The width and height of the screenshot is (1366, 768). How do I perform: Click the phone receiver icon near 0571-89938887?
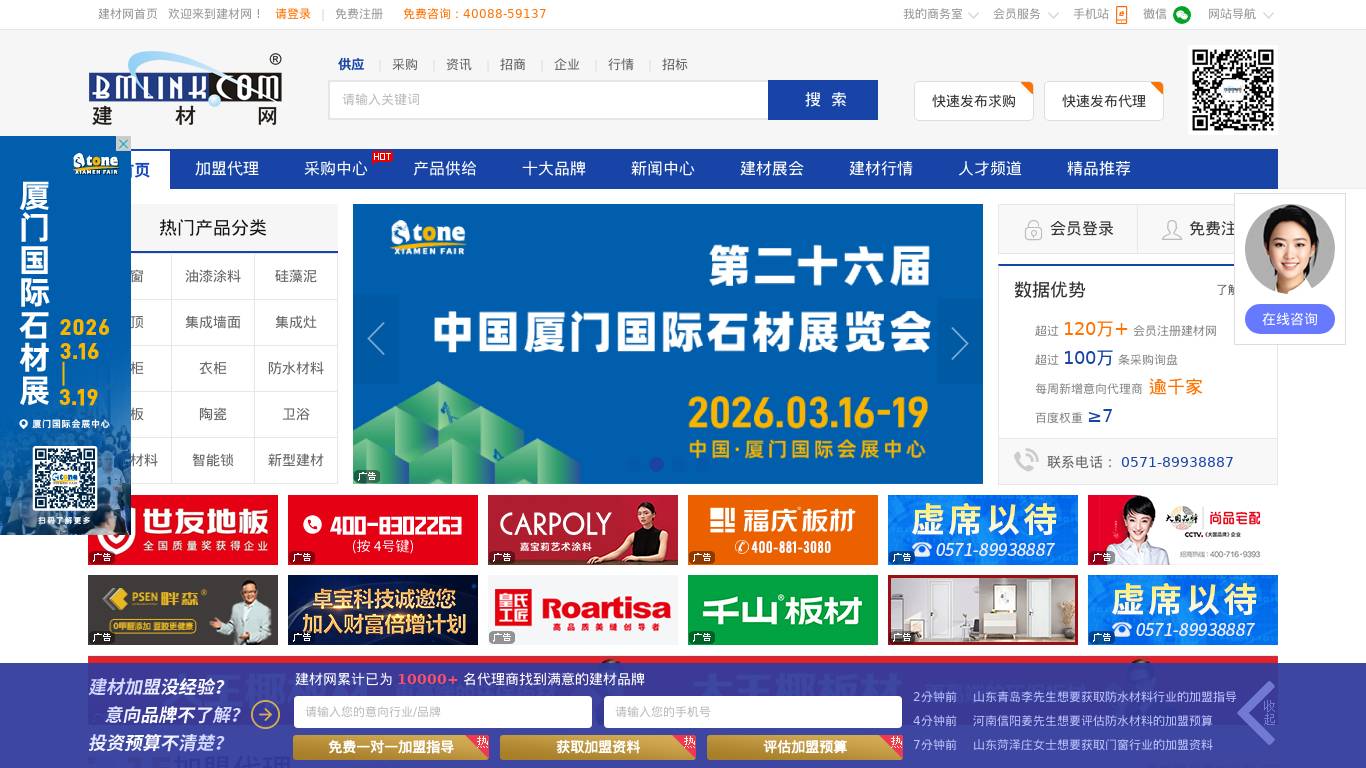click(1027, 461)
